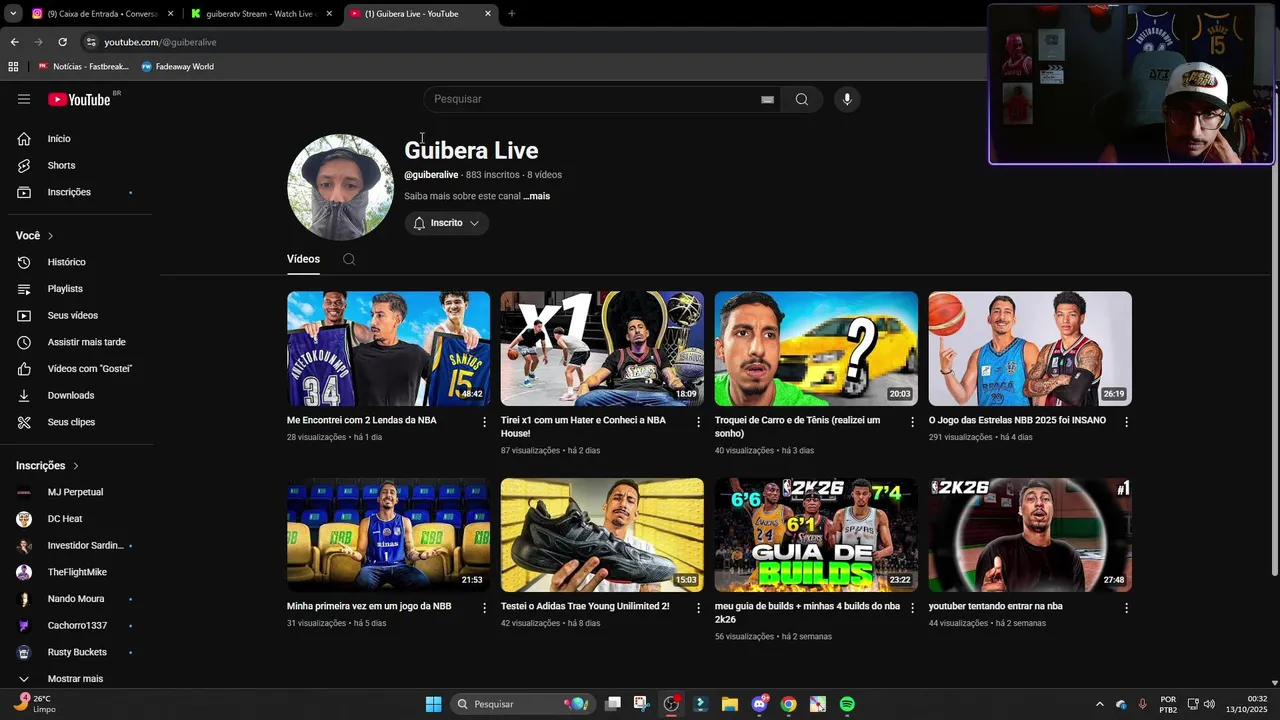
Task: Open File Explorer from the taskbar
Action: (729, 704)
